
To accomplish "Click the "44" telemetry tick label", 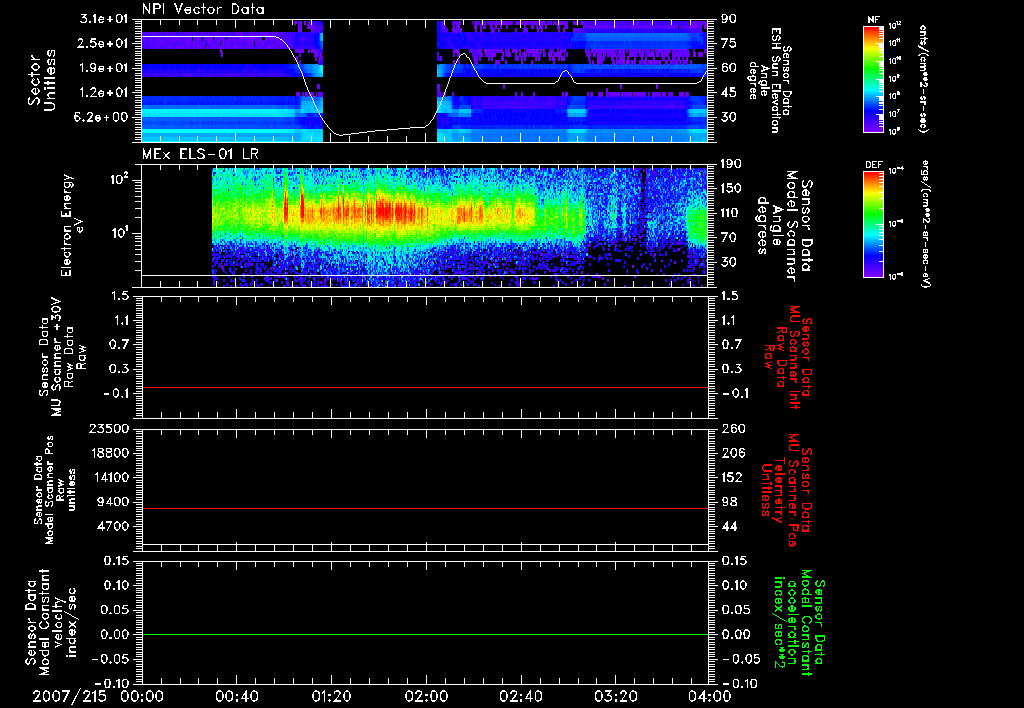I will 729,526.
